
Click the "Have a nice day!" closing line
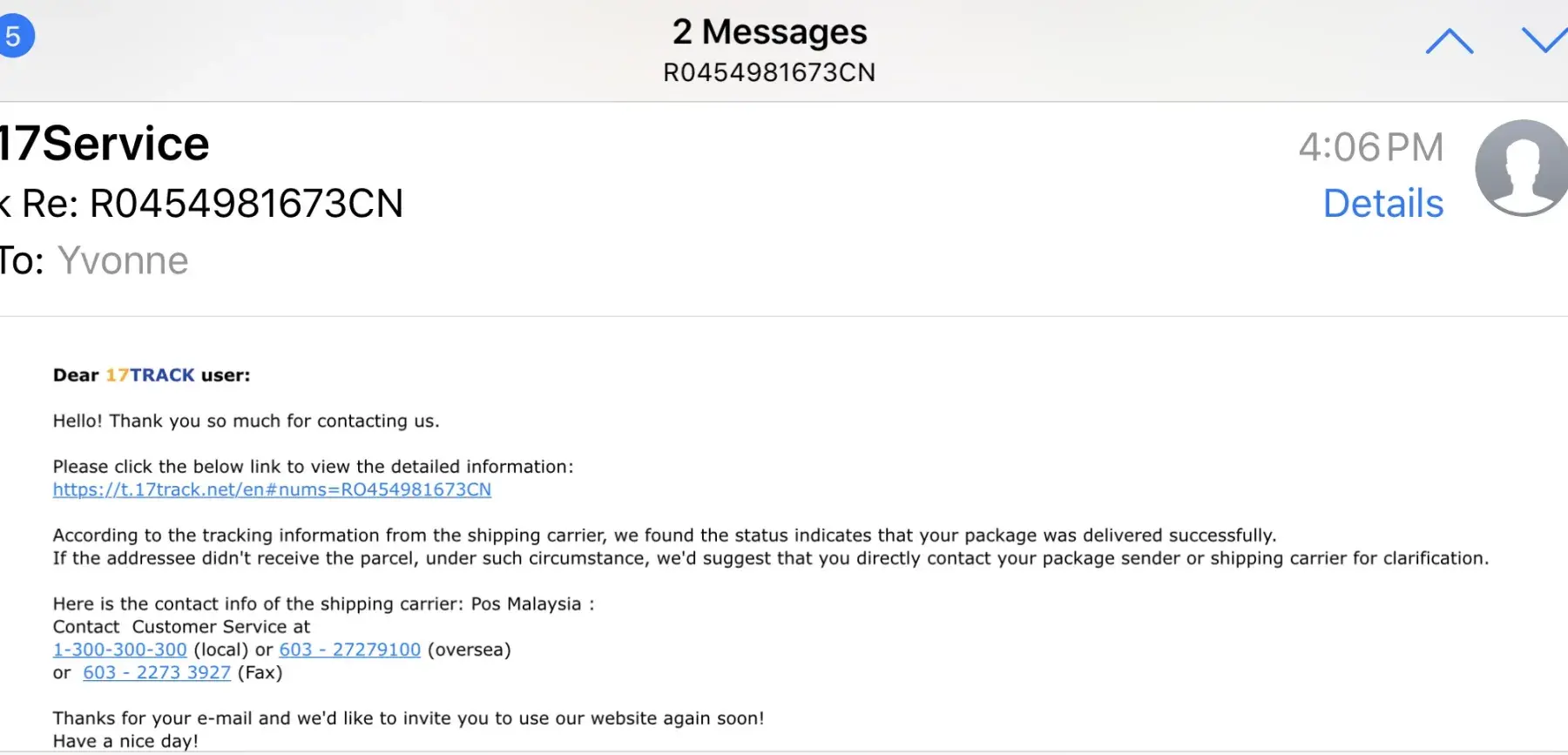tap(125, 741)
